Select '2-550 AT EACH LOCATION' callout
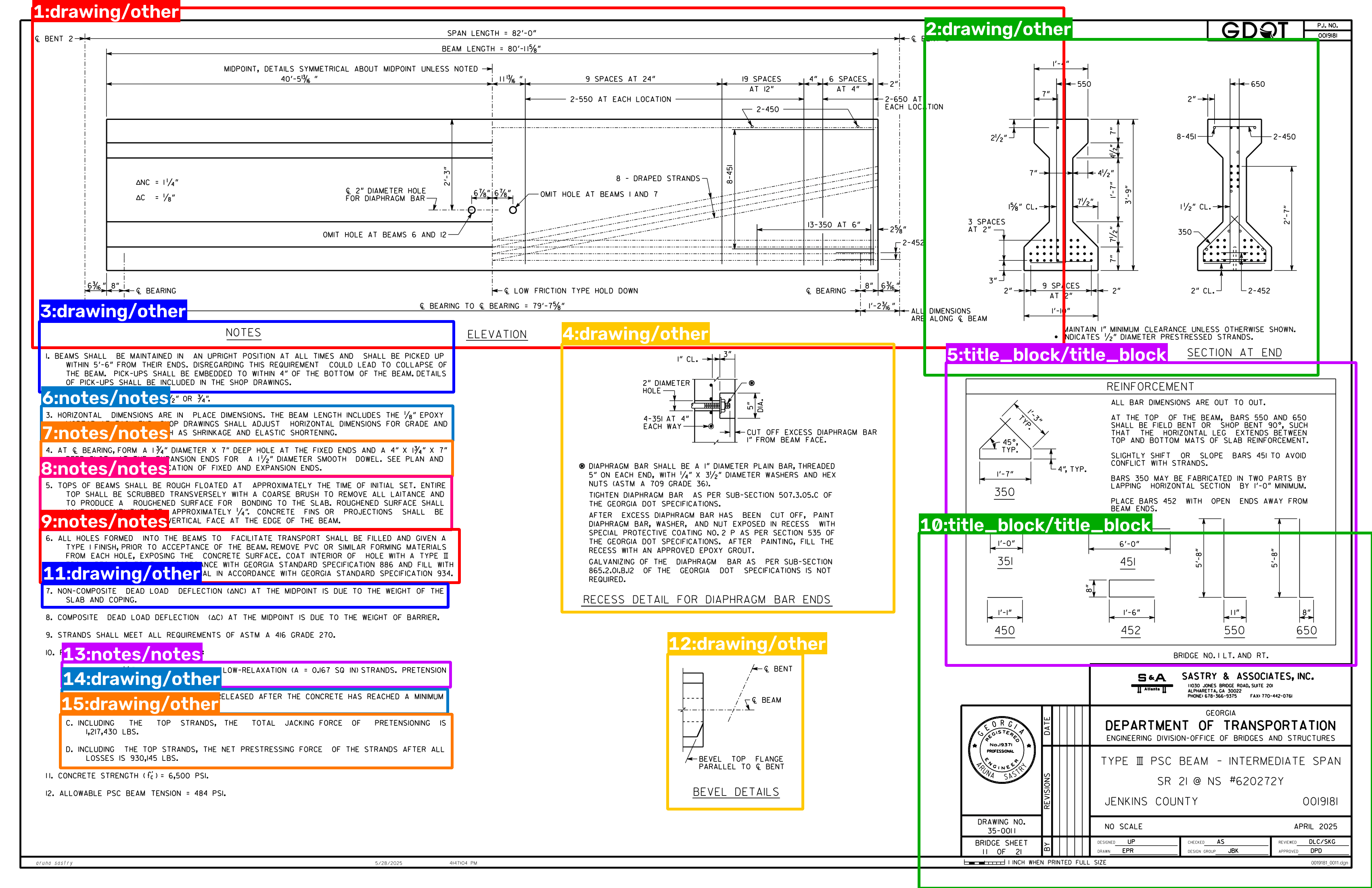The image size is (1372, 888). point(621,99)
